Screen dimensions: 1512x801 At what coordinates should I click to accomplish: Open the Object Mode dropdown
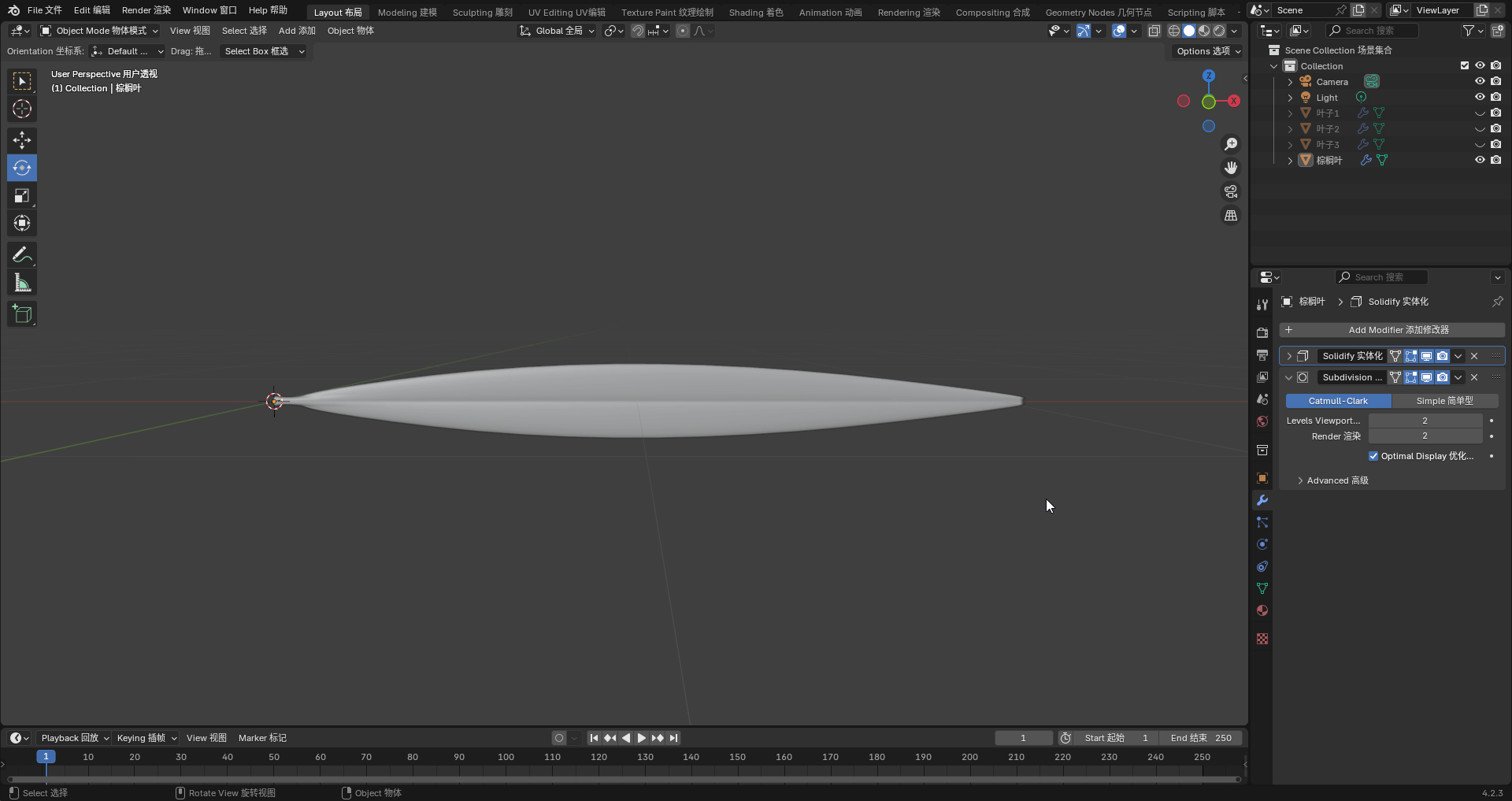(x=99, y=31)
